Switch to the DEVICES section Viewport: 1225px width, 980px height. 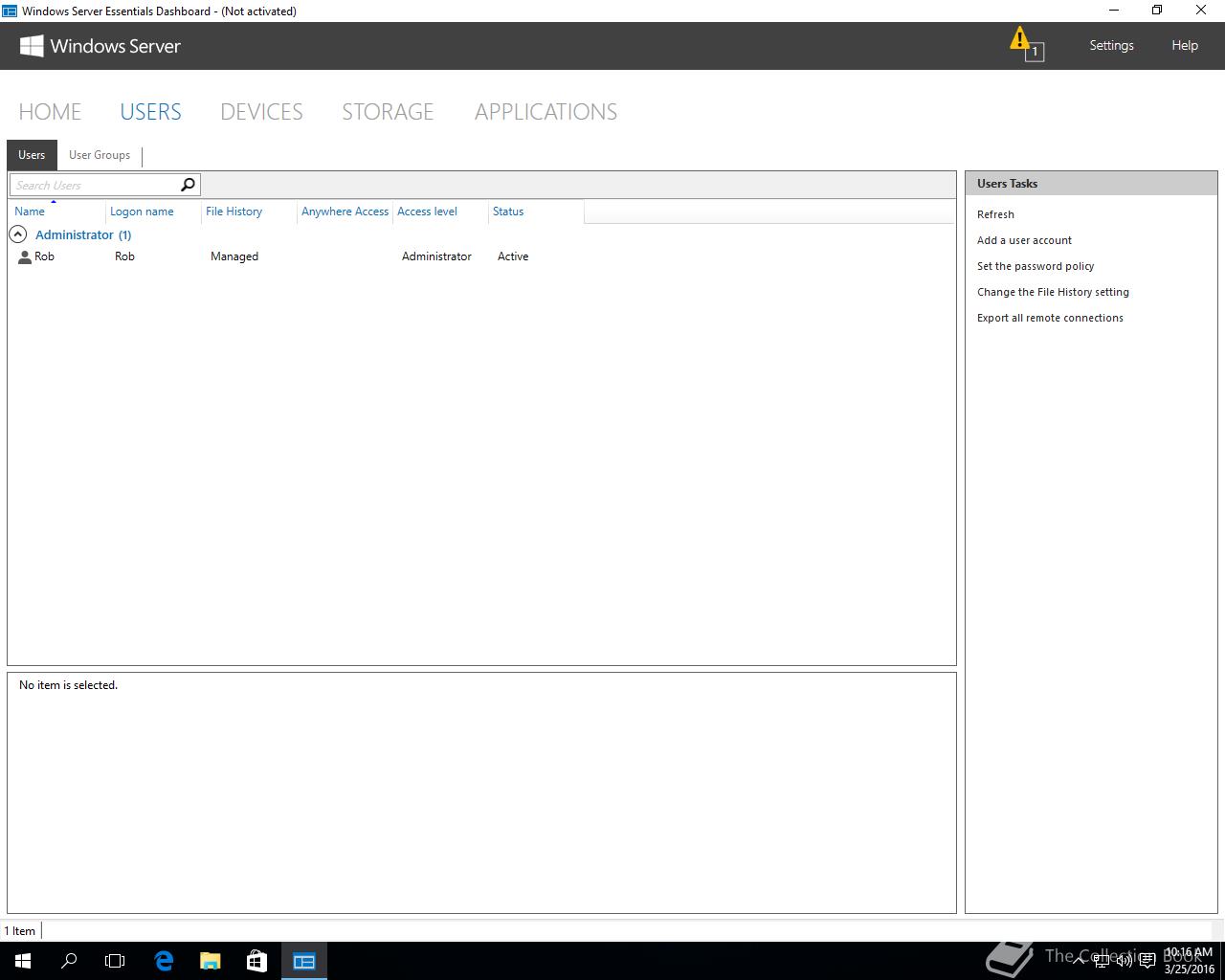point(261,112)
